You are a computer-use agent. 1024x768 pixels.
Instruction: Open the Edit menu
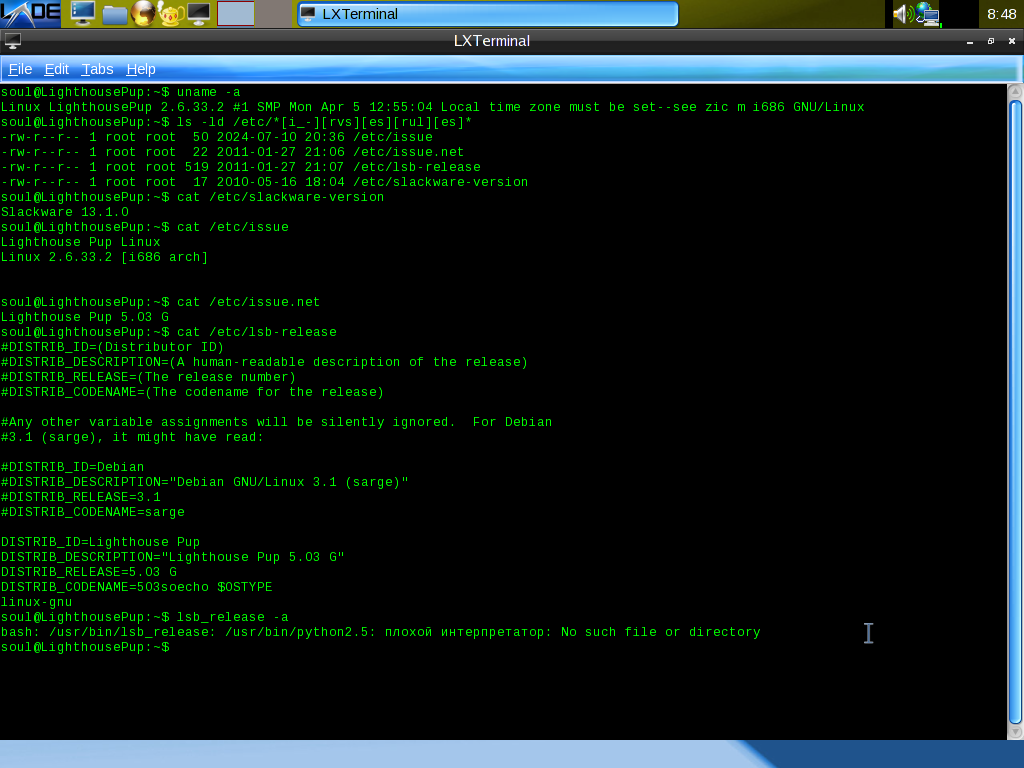pos(56,69)
